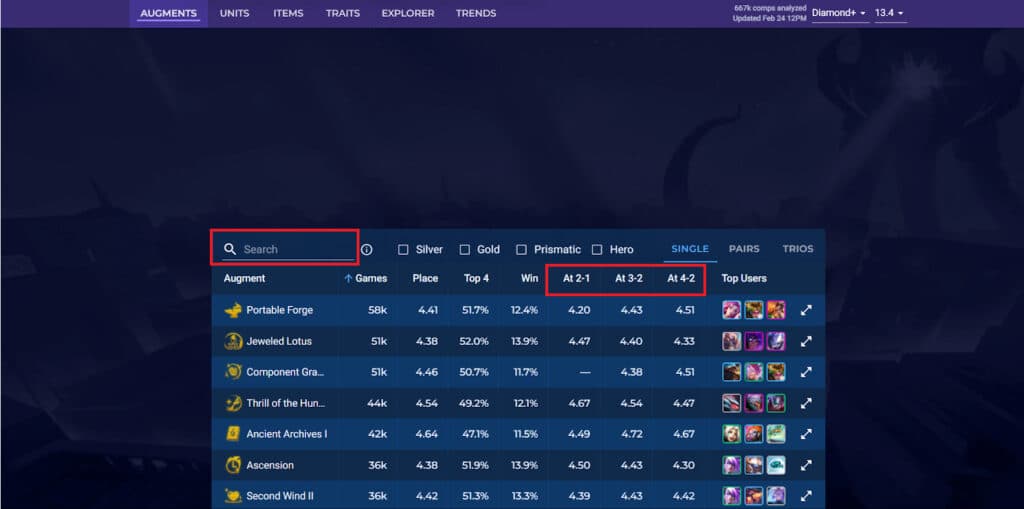
Task: Click the 52.0% Top 4 value
Action: tap(475, 341)
